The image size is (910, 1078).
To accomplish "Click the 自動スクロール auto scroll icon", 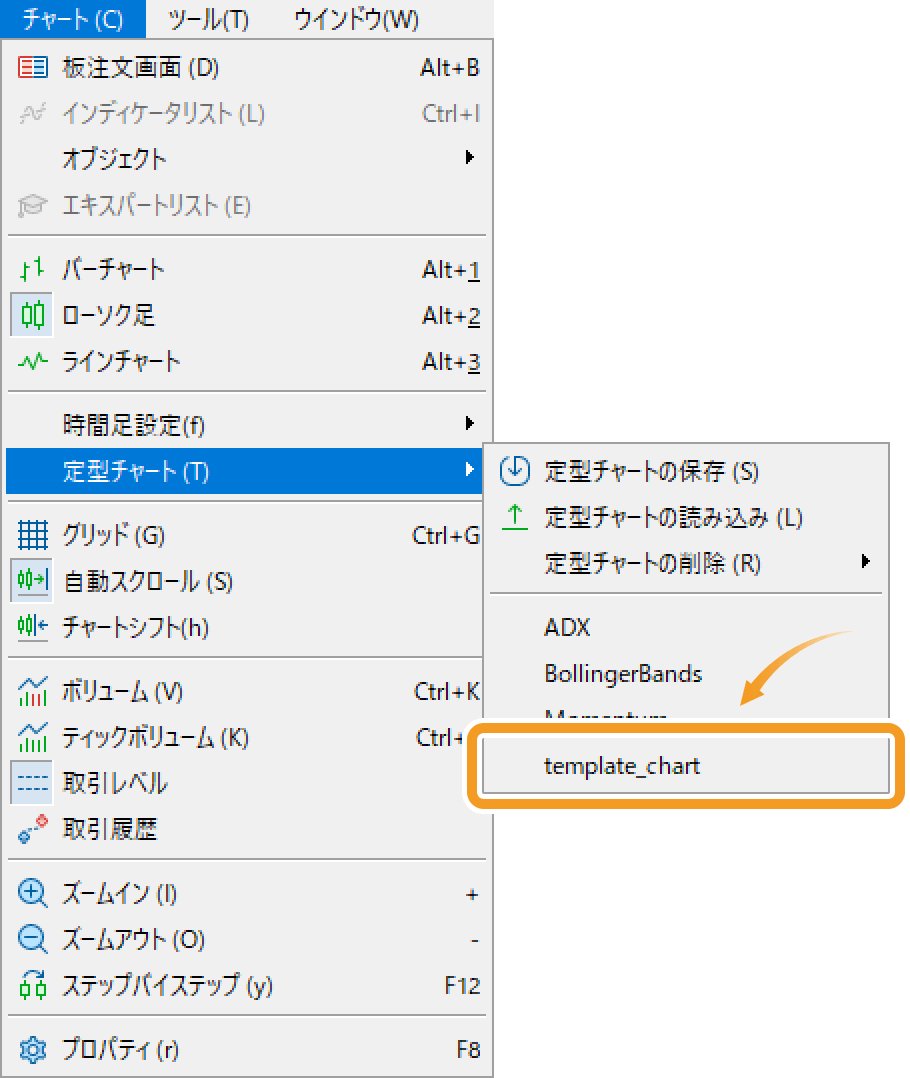I will tap(32, 580).
